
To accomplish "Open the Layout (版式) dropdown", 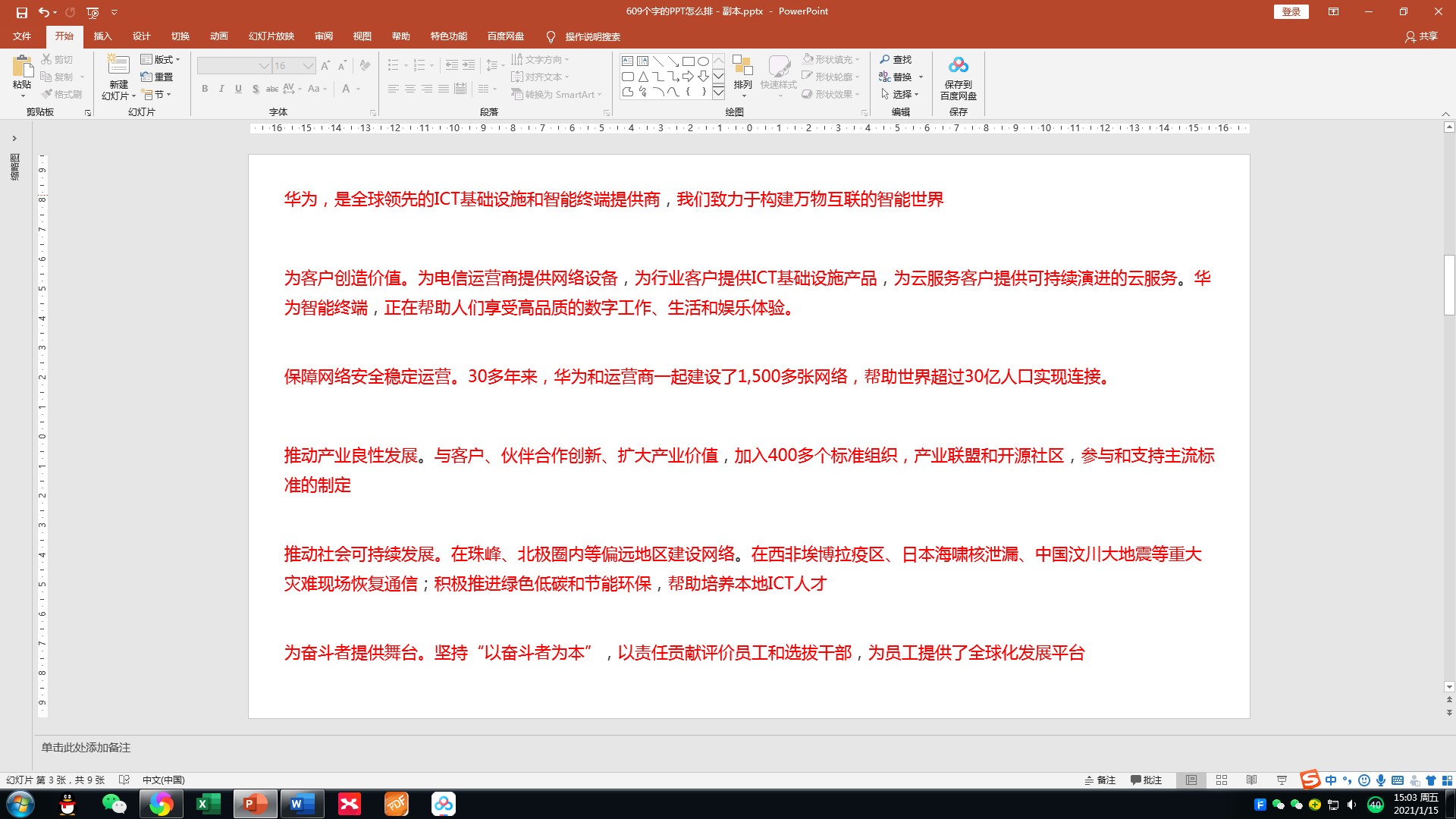I will 161,59.
